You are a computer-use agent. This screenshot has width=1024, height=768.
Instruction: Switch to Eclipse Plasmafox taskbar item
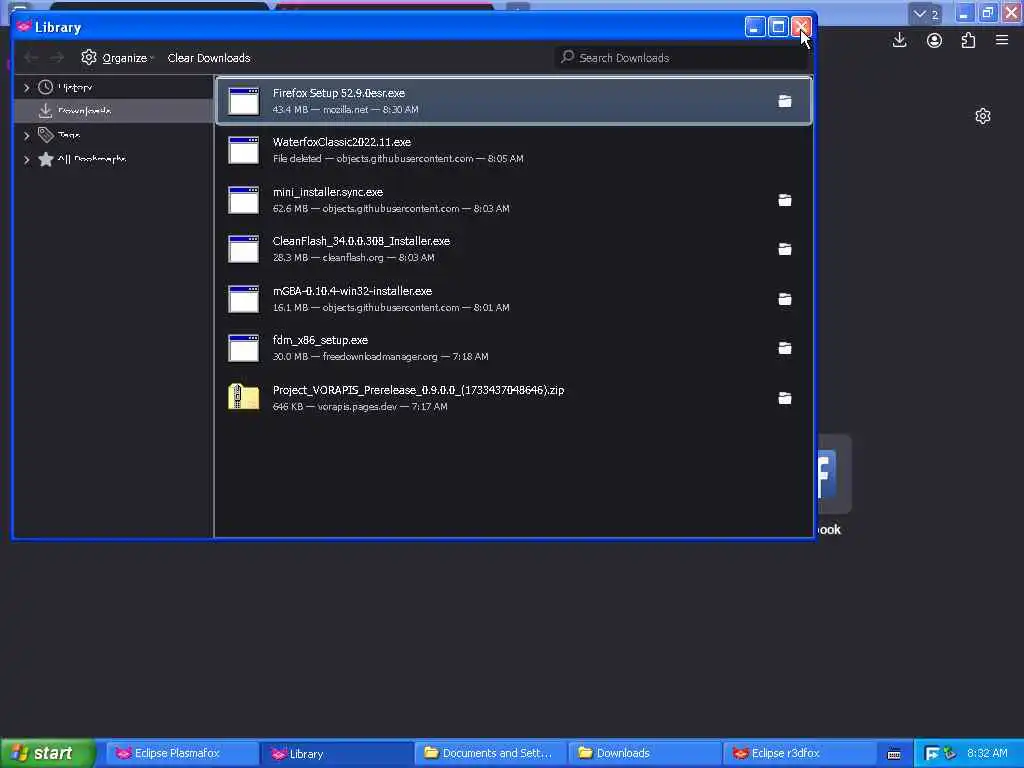[x=182, y=753]
